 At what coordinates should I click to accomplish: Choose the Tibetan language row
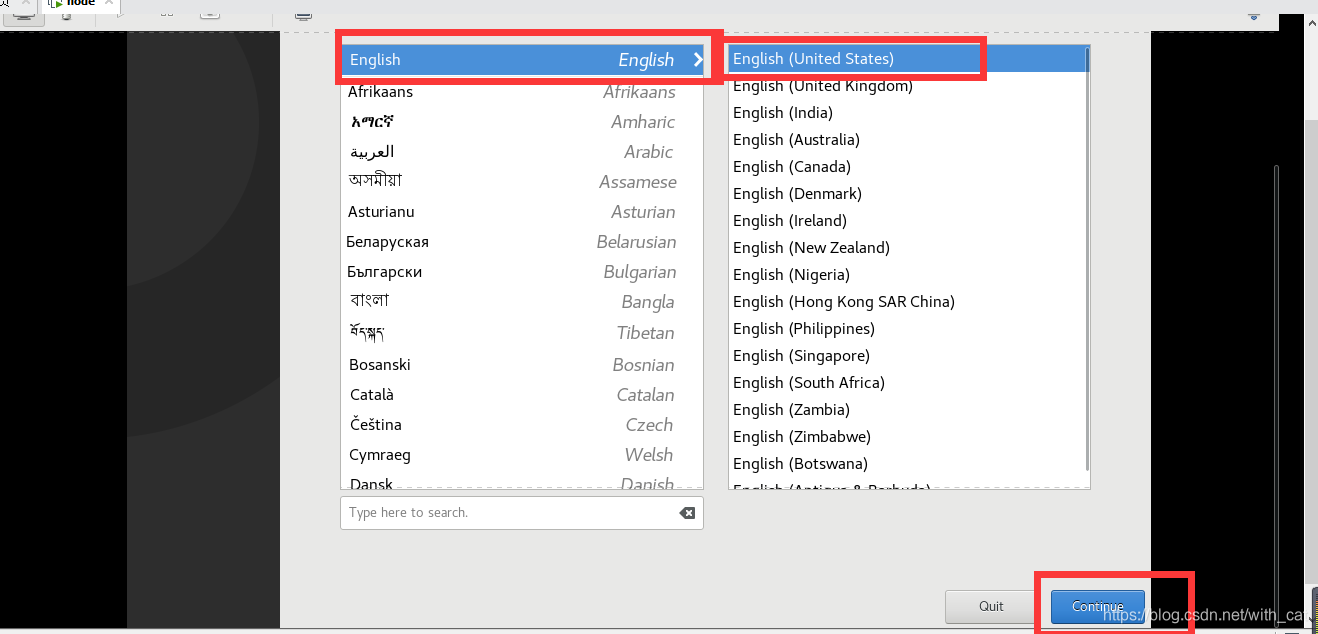point(522,333)
